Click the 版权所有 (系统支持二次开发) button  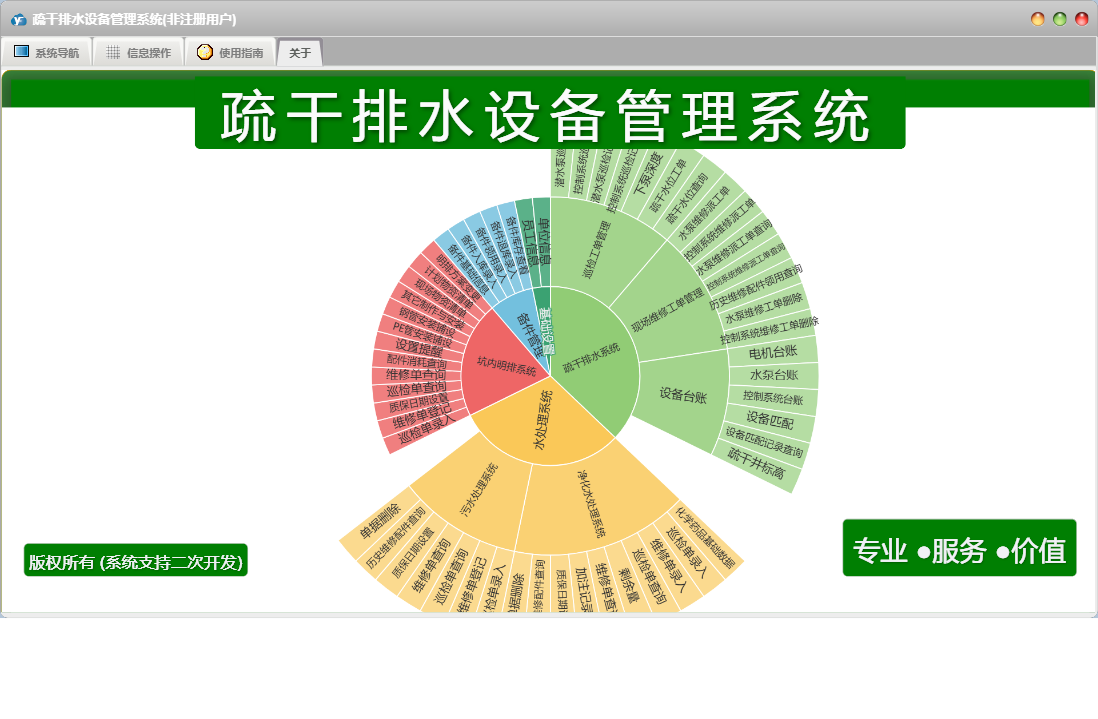click(x=136, y=561)
